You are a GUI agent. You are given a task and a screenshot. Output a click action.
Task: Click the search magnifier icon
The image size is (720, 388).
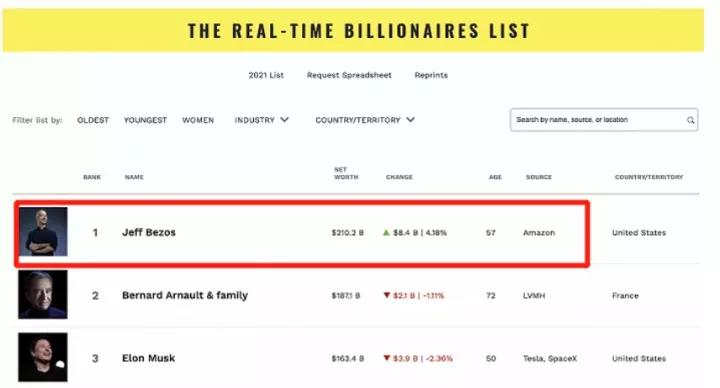tap(690, 120)
